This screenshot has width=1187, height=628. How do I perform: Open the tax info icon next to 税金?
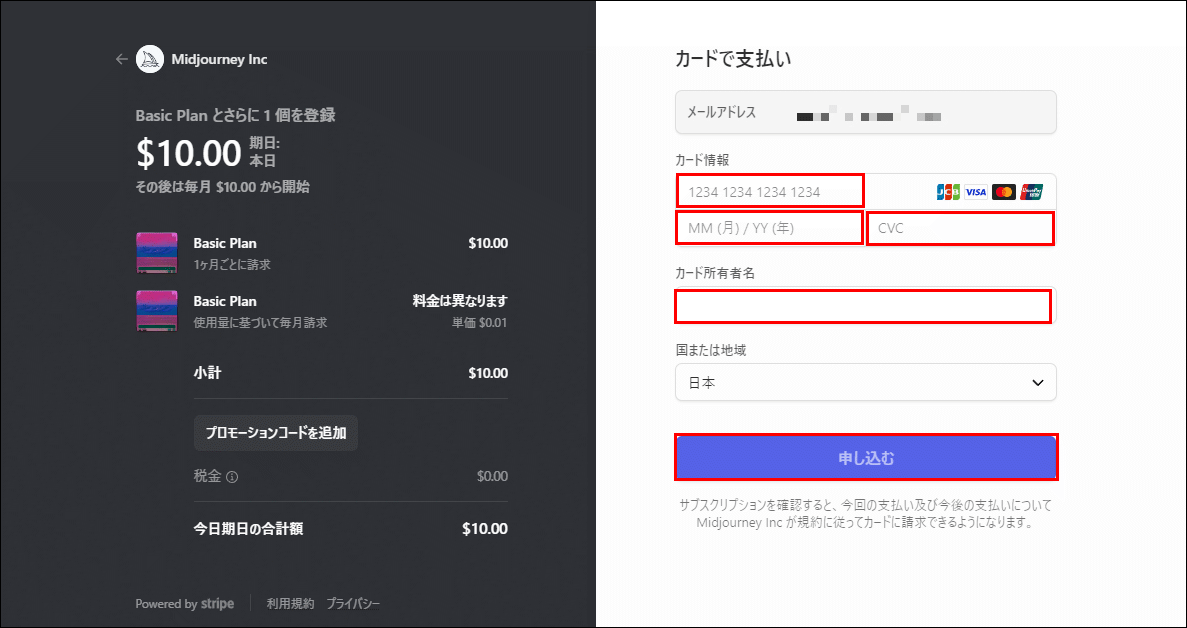[232, 477]
